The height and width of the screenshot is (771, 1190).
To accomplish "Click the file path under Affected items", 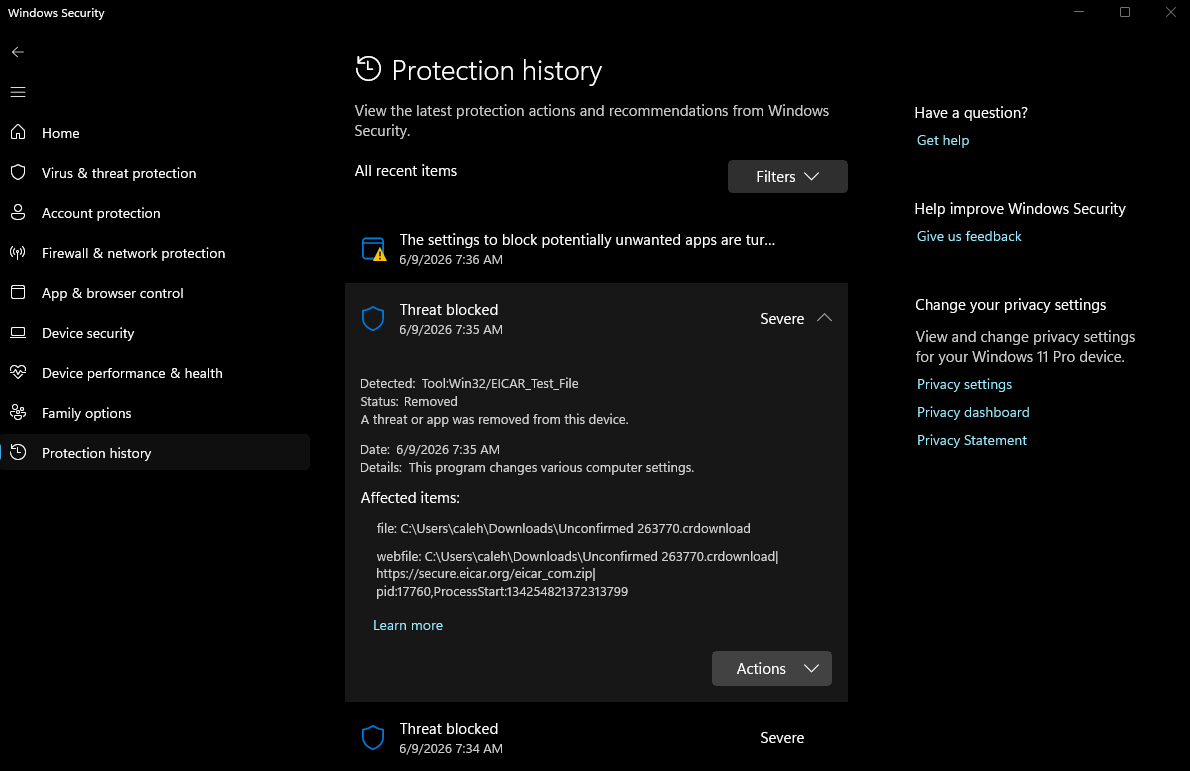I will [563, 528].
